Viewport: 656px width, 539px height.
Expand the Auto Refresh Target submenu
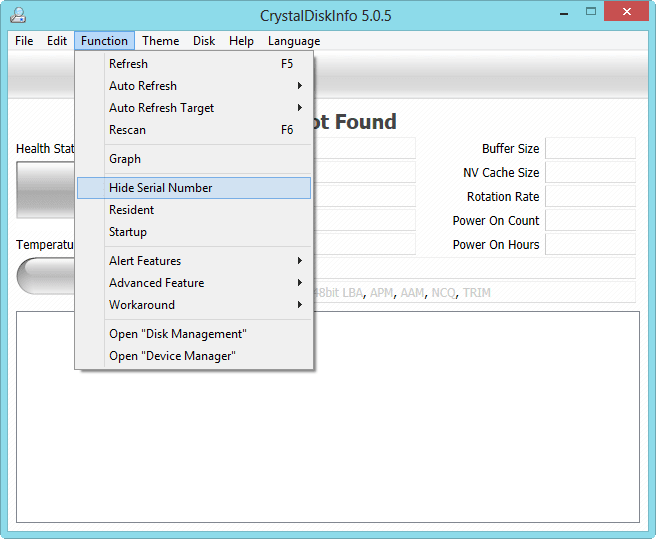point(194,108)
